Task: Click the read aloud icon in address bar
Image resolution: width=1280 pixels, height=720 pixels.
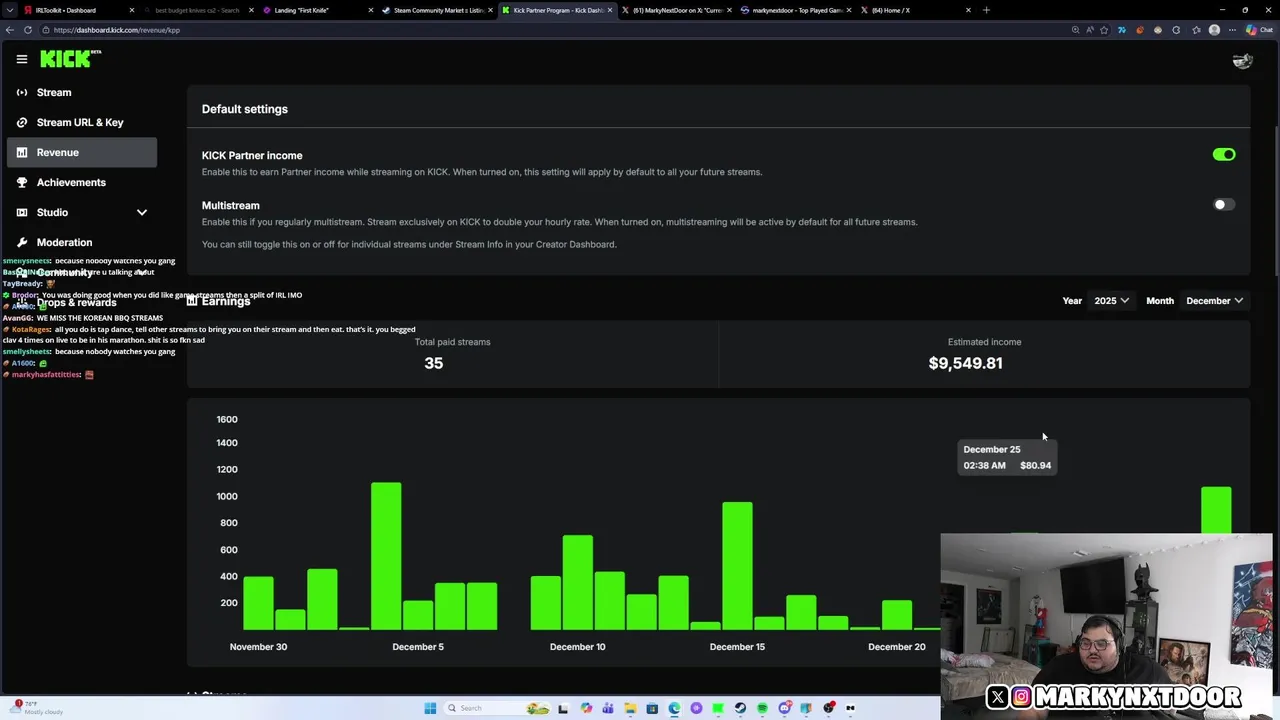Action: click(1090, 30)
